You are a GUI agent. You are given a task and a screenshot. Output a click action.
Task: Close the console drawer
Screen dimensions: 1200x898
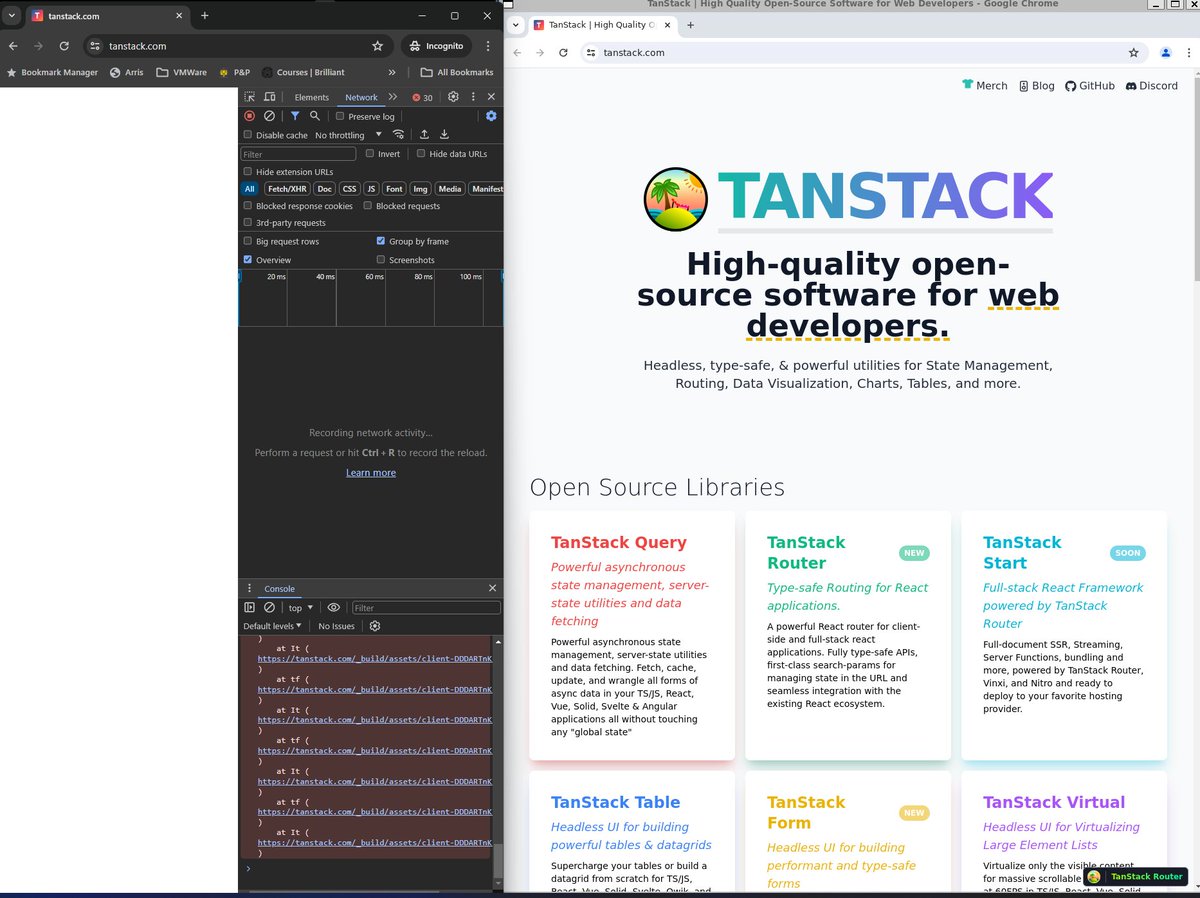[492, 588]
